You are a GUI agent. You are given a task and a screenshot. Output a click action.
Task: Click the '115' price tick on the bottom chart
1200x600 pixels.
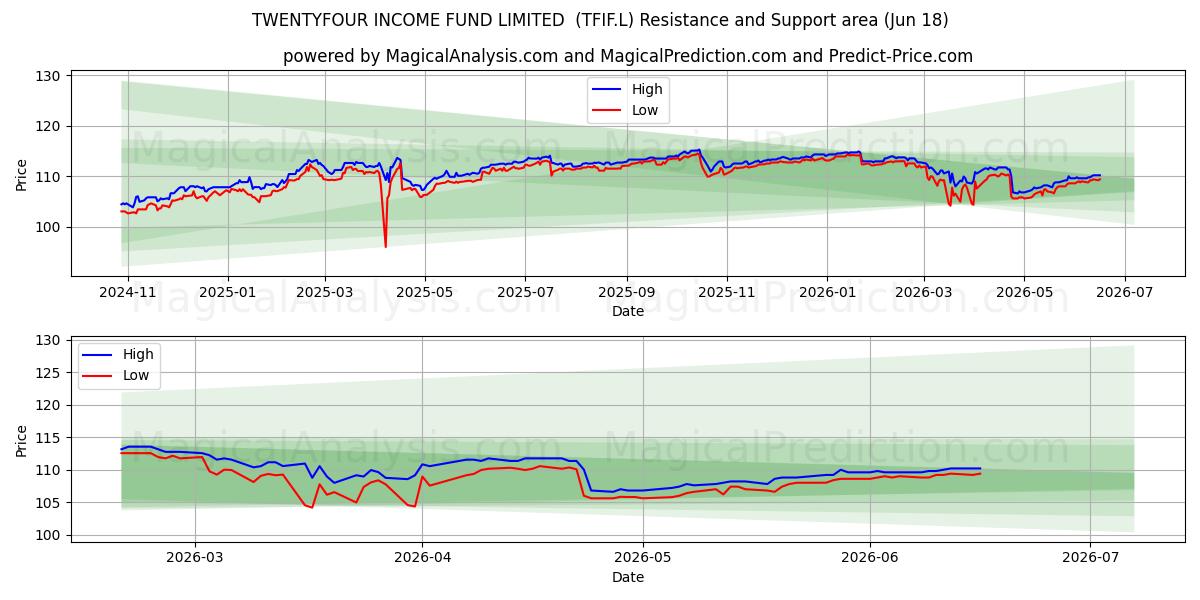click(x=50, y=438)
